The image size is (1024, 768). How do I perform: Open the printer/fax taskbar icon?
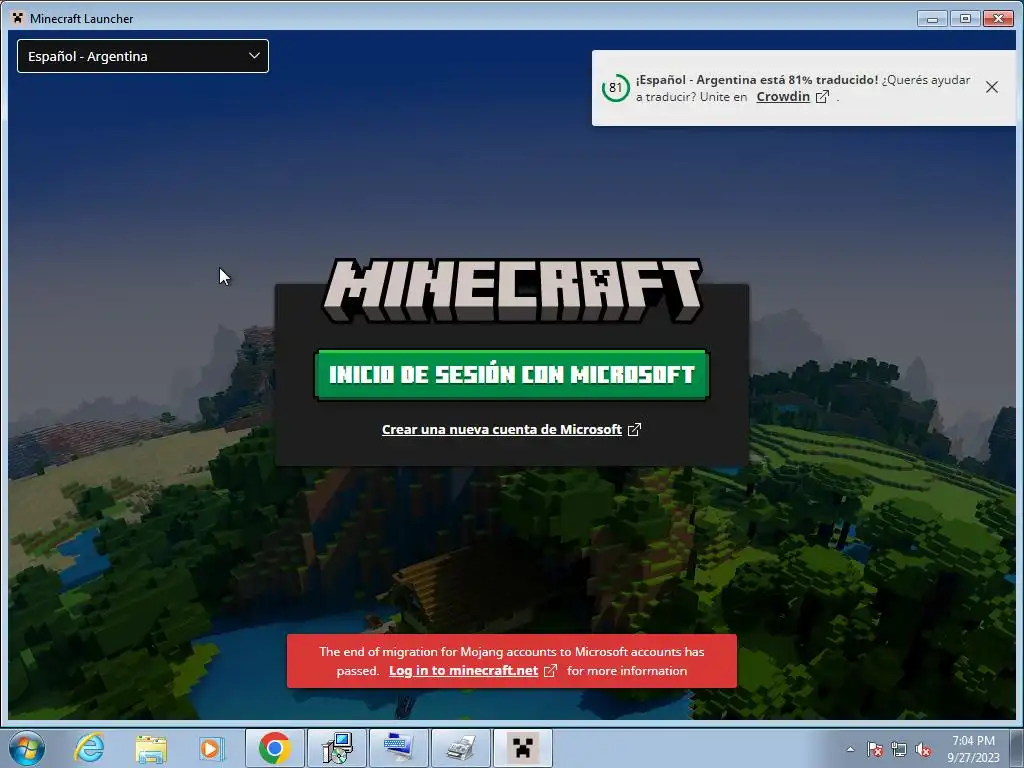461,748
